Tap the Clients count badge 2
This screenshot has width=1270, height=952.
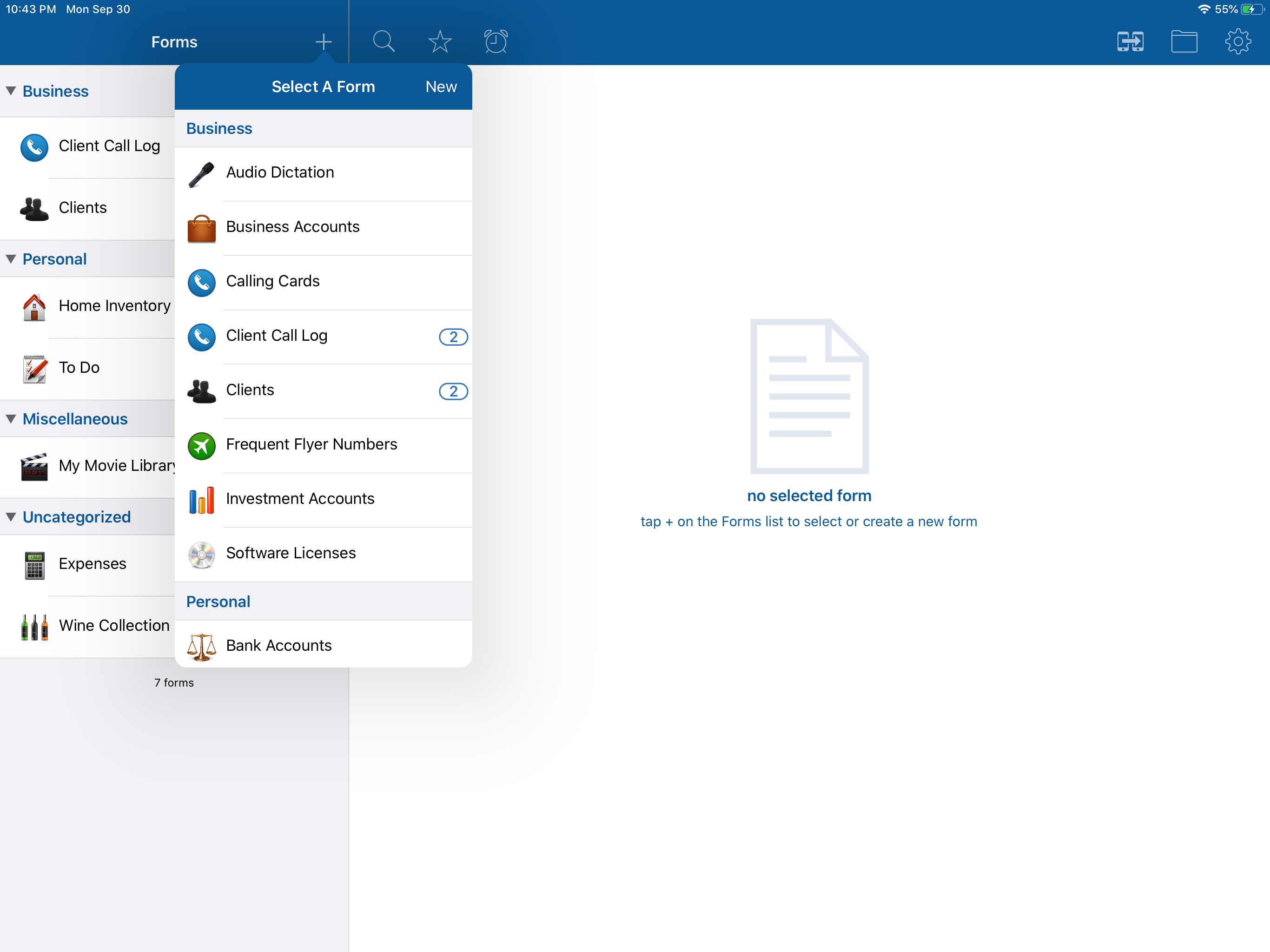pyautogui.click(x=453, y=391)
